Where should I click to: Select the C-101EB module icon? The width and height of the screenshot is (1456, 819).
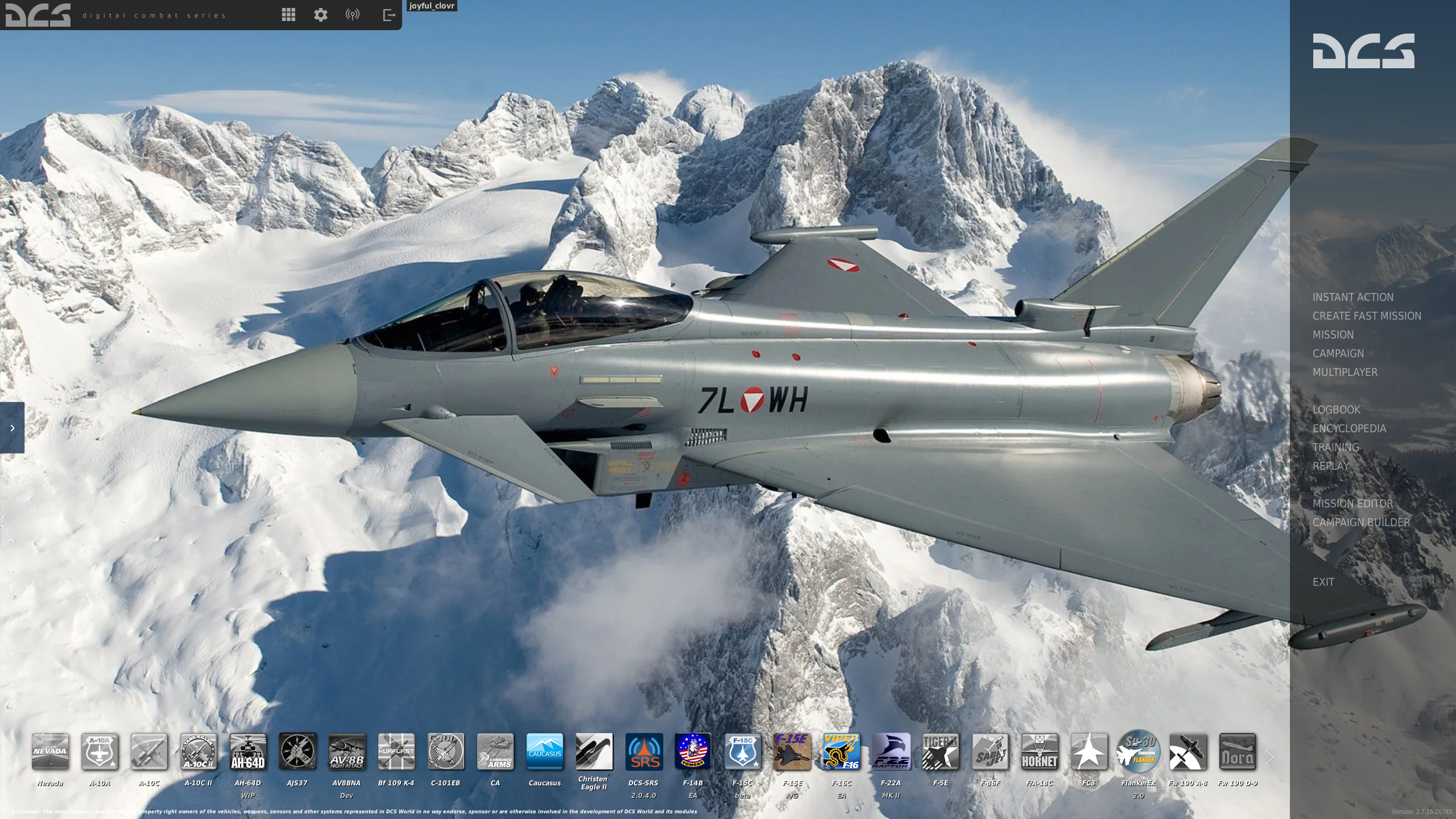pos(446,751)
